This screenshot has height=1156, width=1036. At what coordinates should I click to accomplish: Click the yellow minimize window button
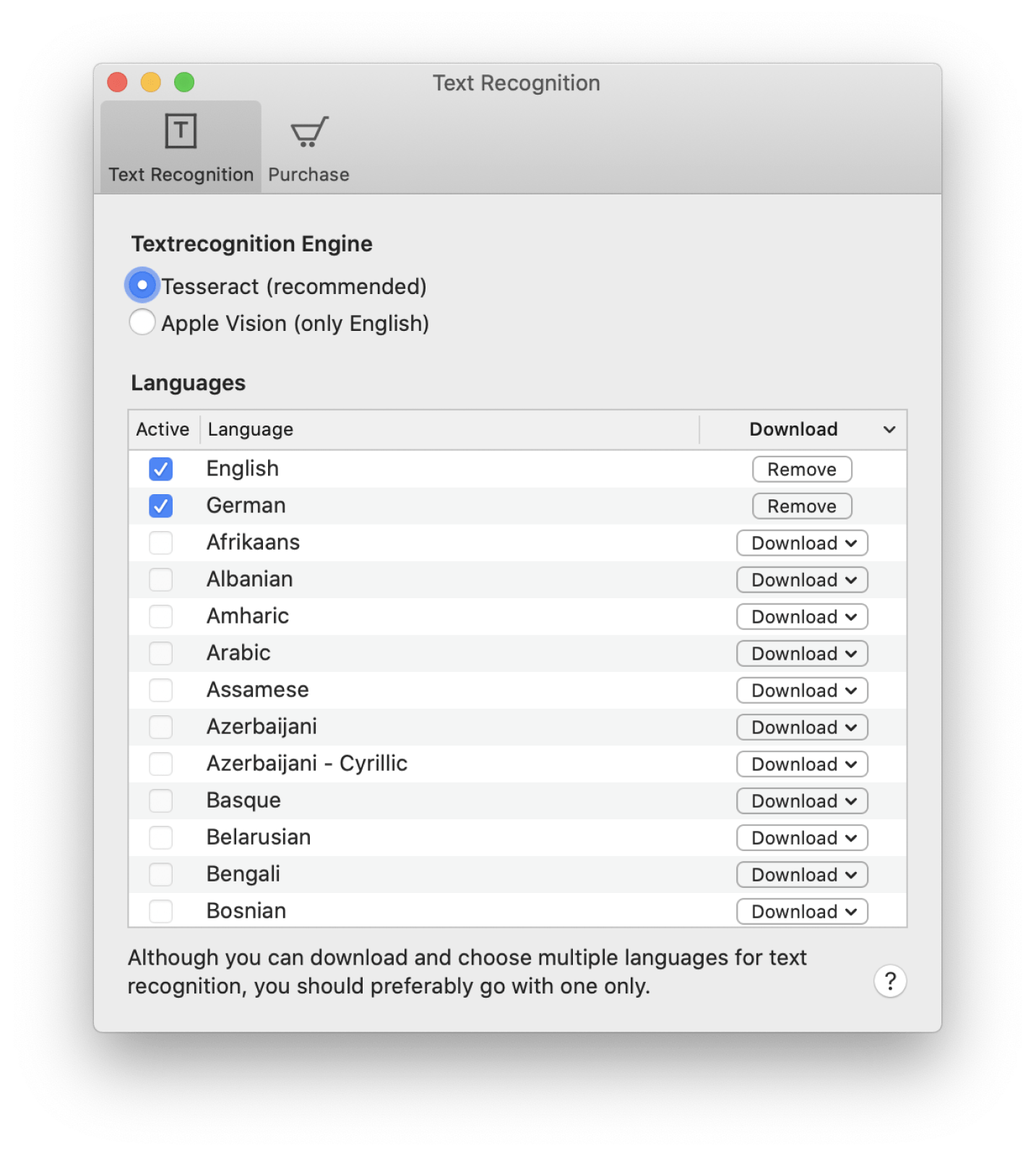pos(150,82)
